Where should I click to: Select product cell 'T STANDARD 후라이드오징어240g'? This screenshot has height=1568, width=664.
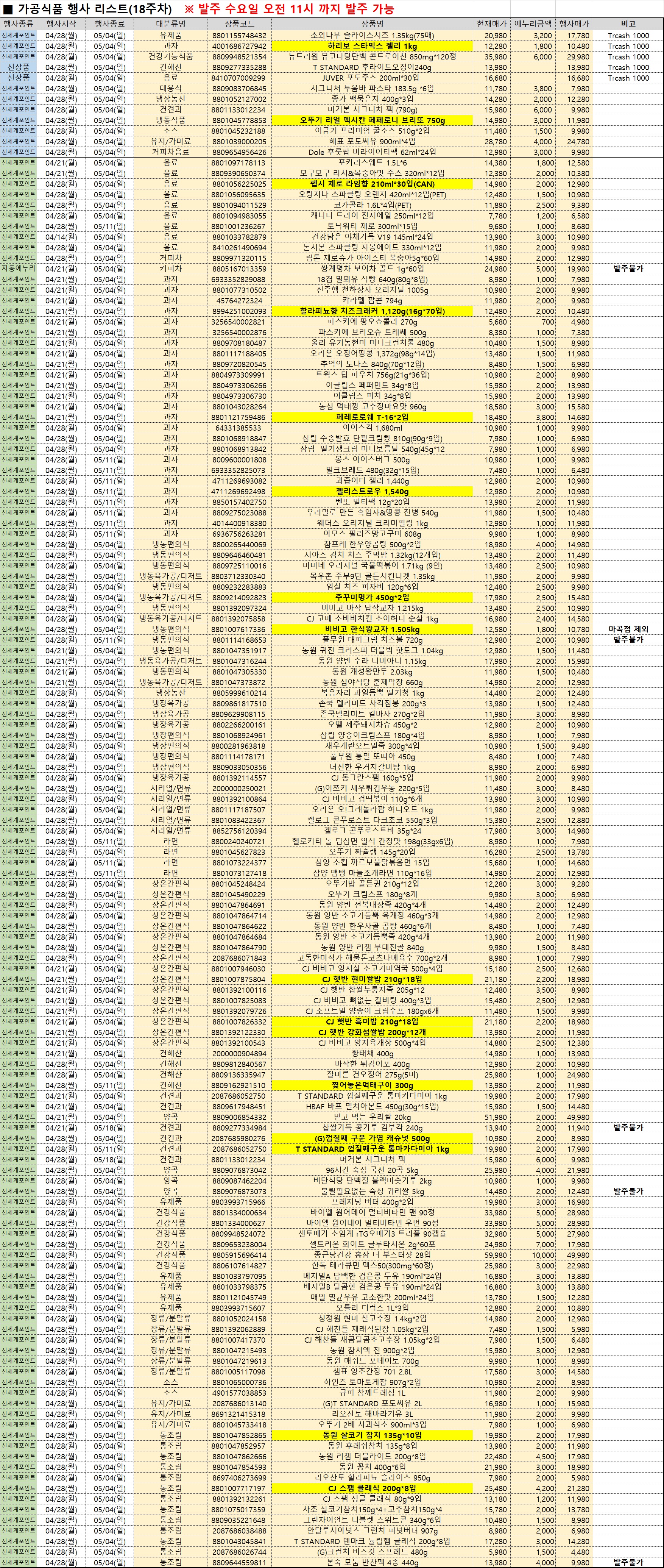click(373, 67)
